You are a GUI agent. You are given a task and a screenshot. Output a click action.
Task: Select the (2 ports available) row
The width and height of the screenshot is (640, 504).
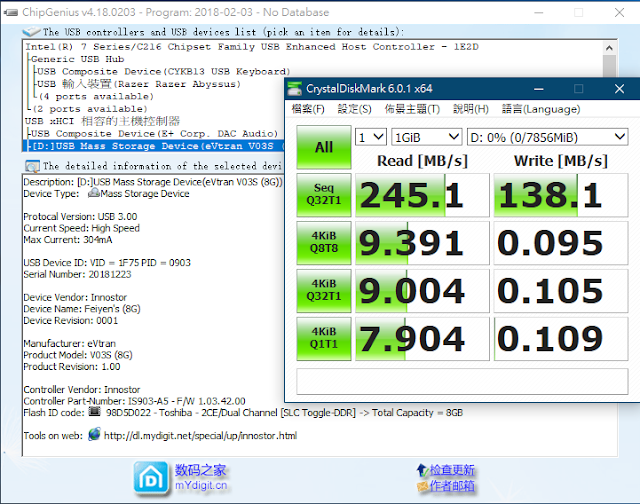click(90, 109)
